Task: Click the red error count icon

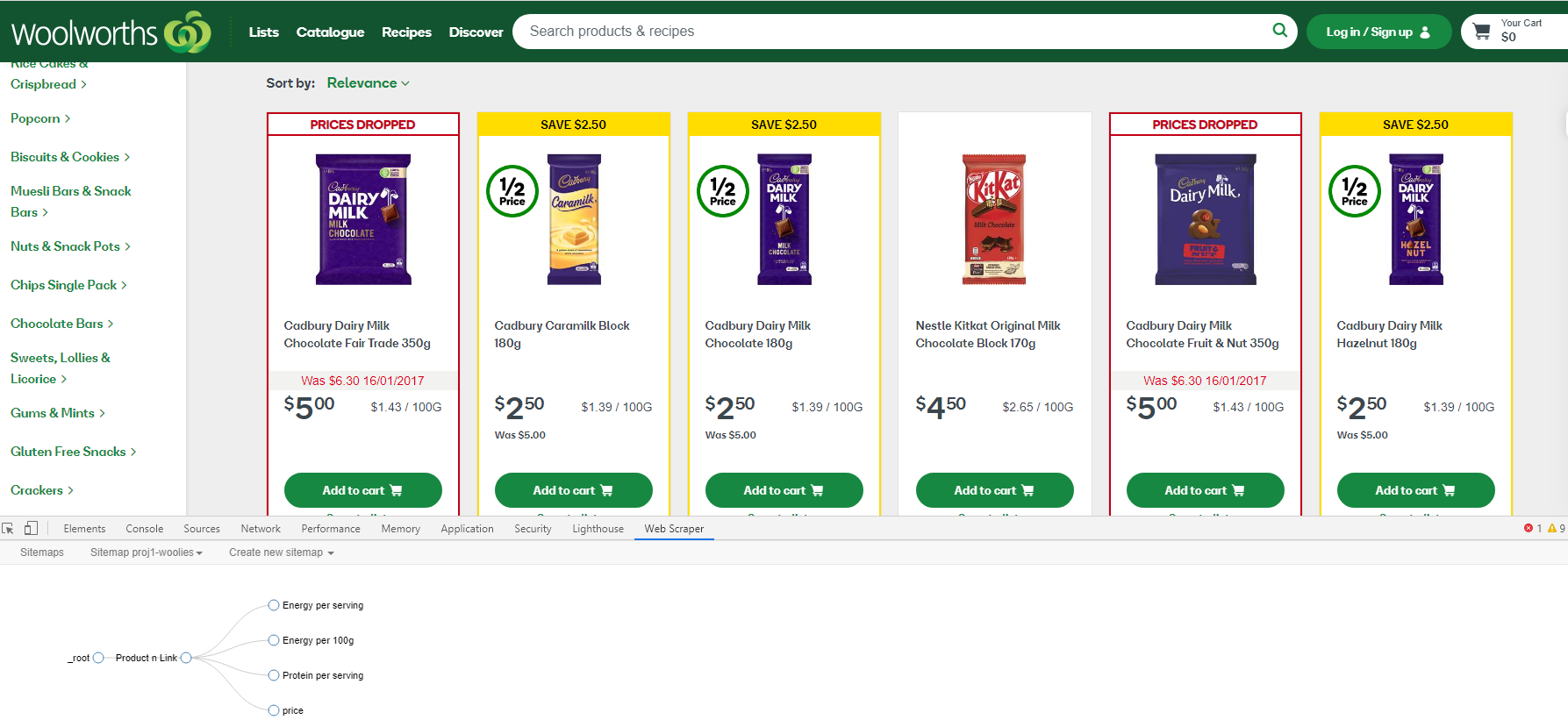Action: click(1529, 529)
